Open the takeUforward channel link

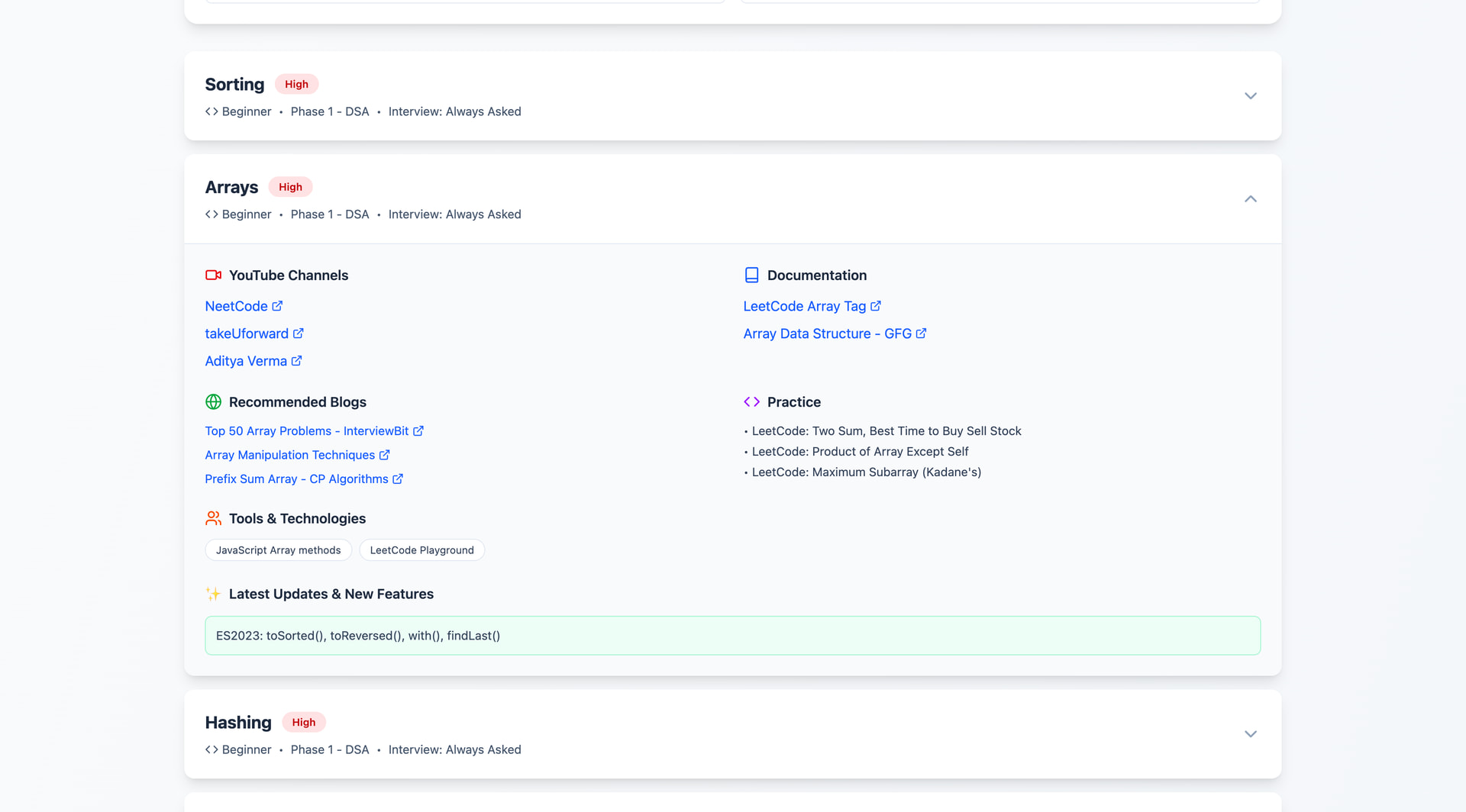[247, 333]
